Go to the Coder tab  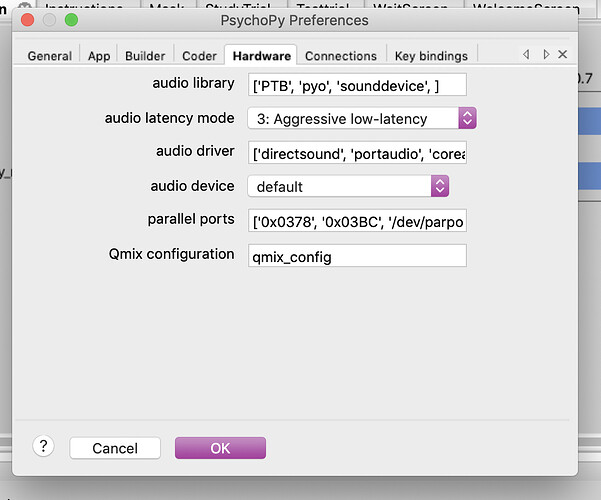click(199, 56)
